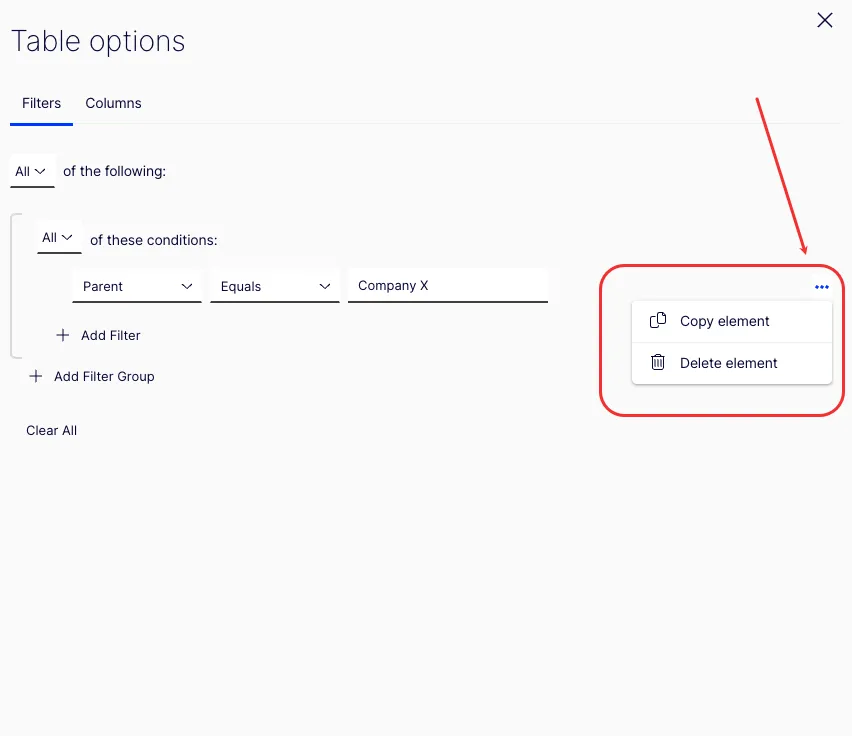Select the Filters tab
The width and height of the screenshot is (852, 736).
click(41, 103)
